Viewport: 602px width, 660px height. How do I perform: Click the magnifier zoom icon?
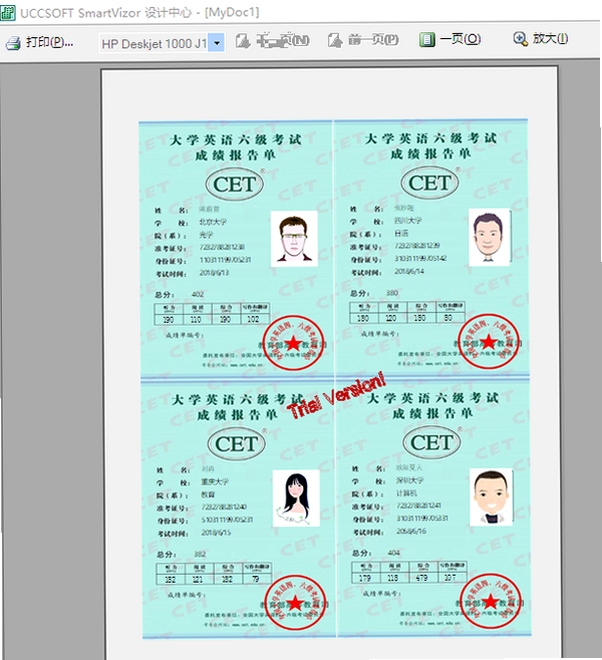click(x=520, y=39)
